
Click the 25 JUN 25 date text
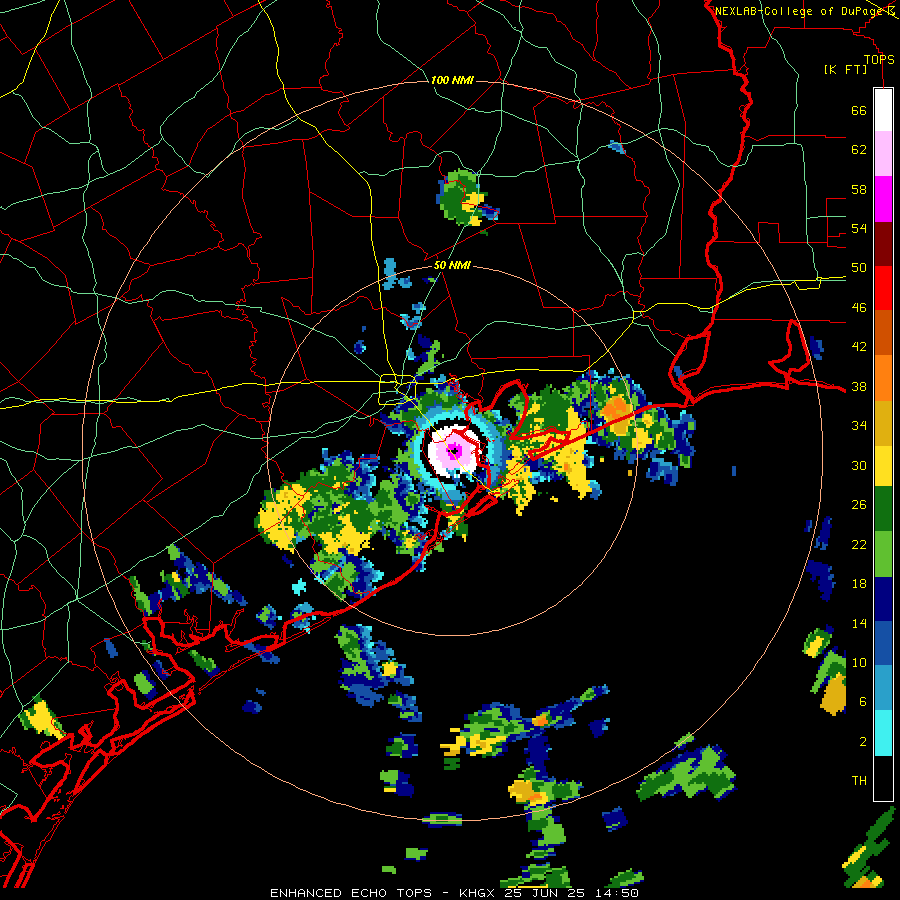click(x=545, y=893)
